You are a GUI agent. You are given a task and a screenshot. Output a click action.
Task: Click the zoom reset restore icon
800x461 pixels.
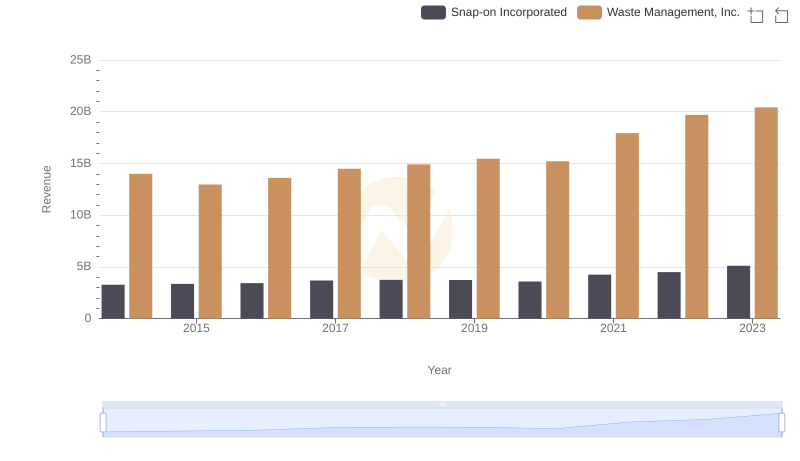(781, 15)
